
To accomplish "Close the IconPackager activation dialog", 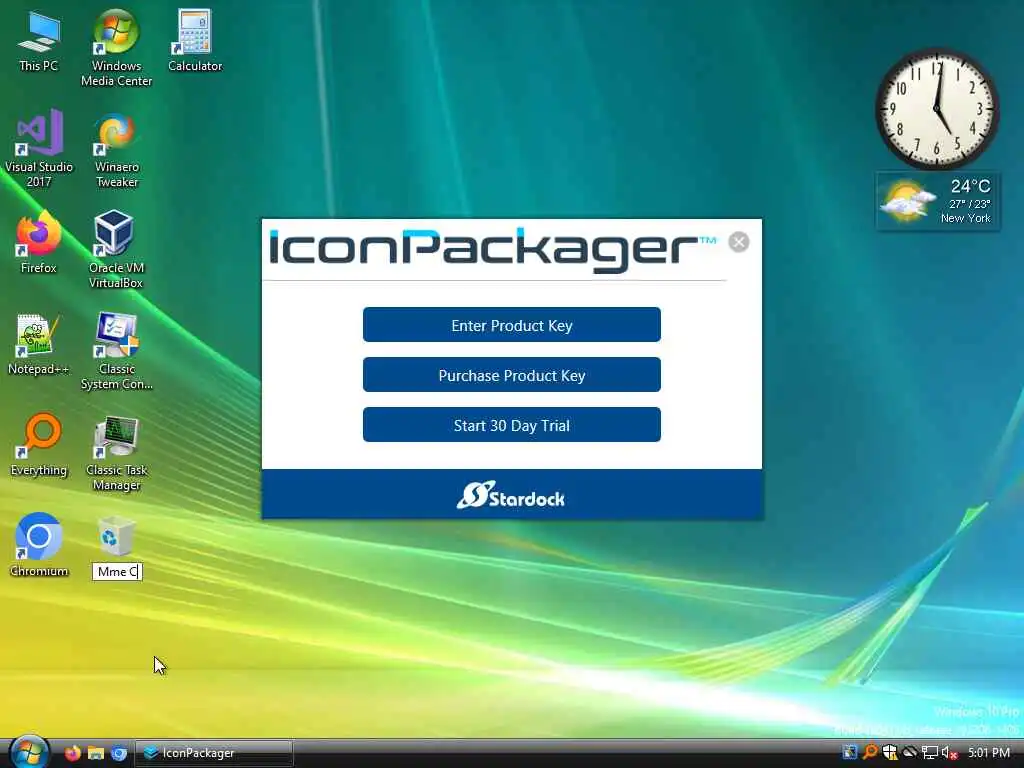I will click(x=739, y=242).
